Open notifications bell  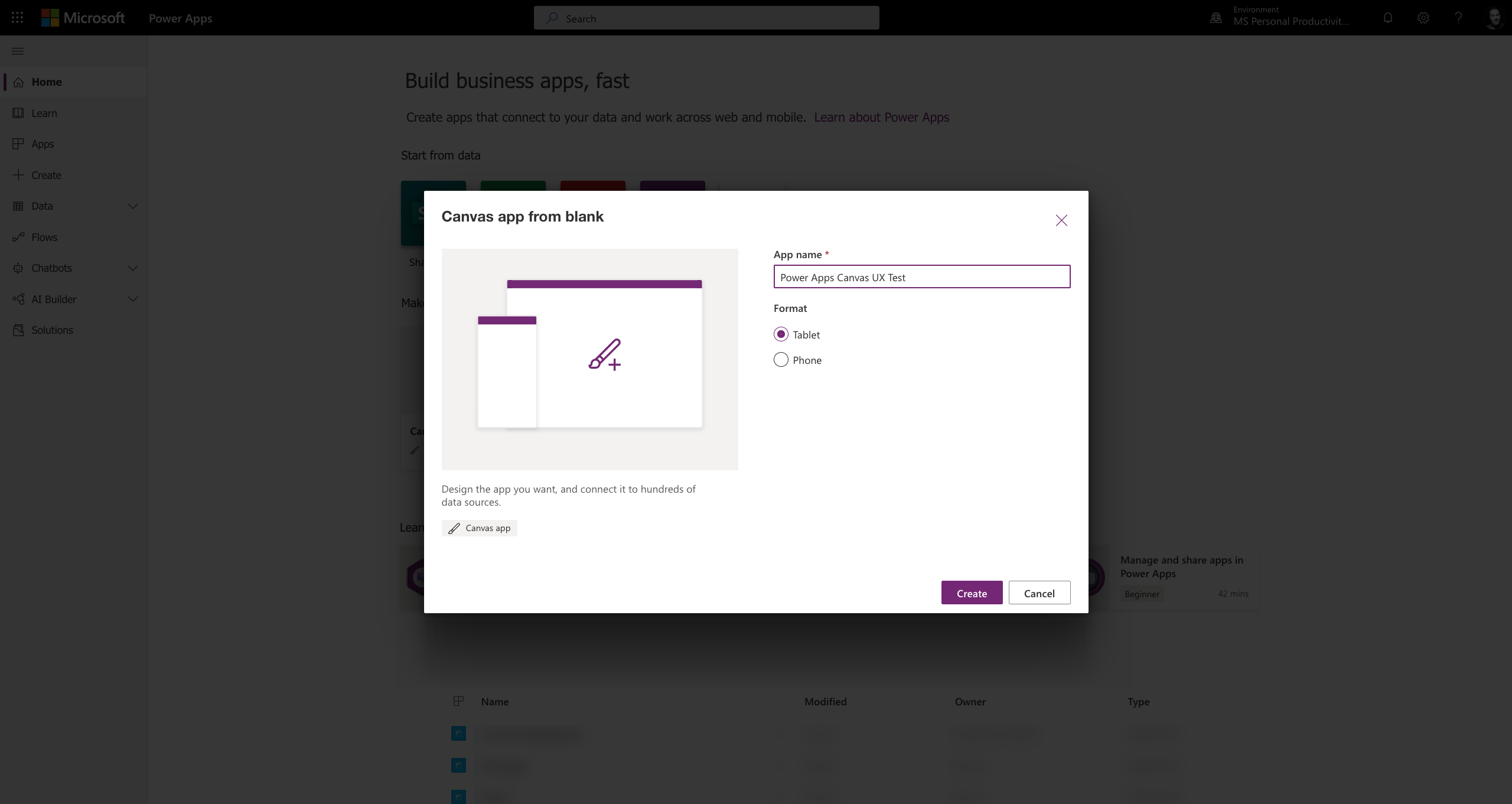pos(1387,17)
